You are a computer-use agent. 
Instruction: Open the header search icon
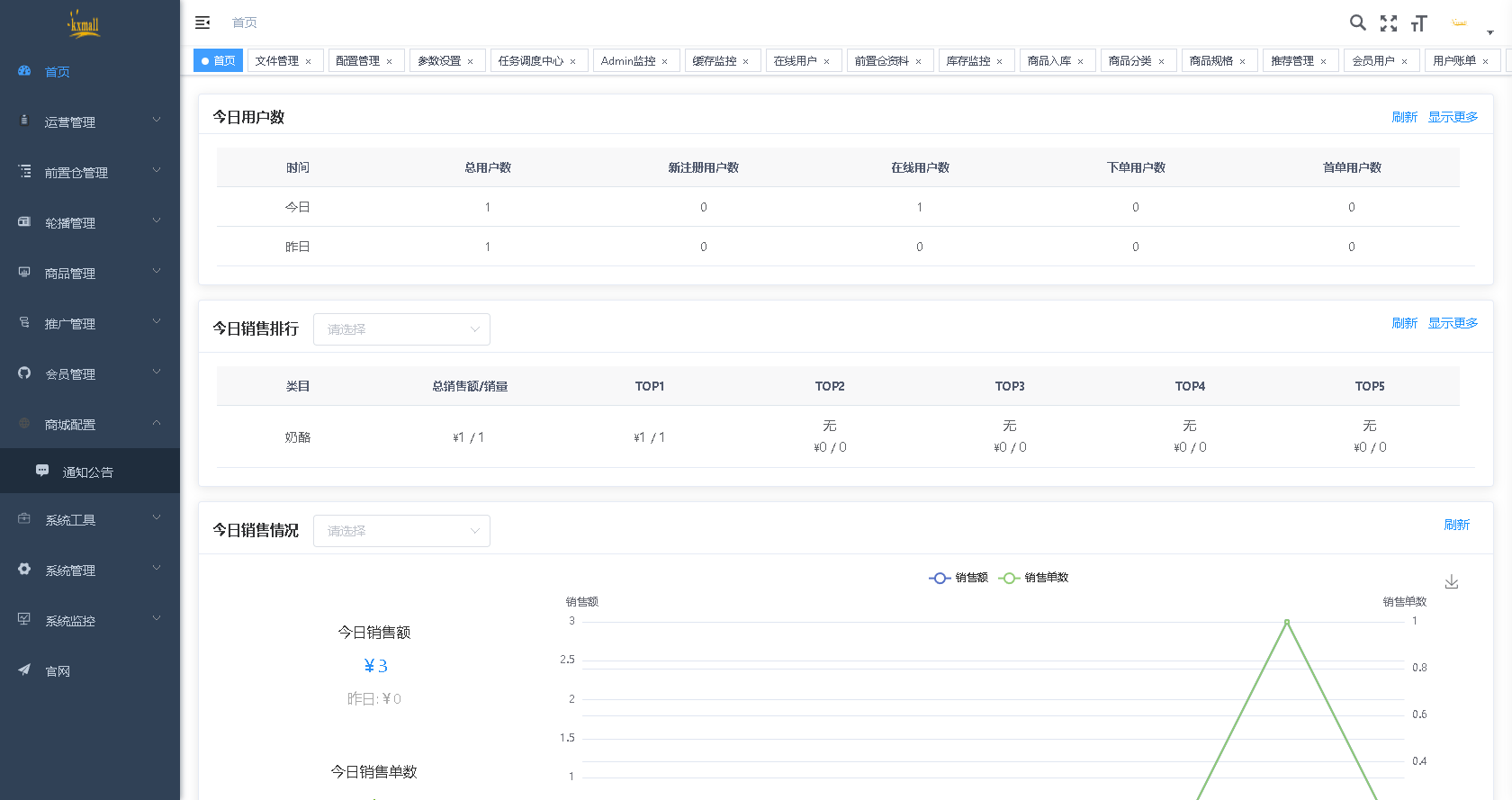coord(1358,22)
